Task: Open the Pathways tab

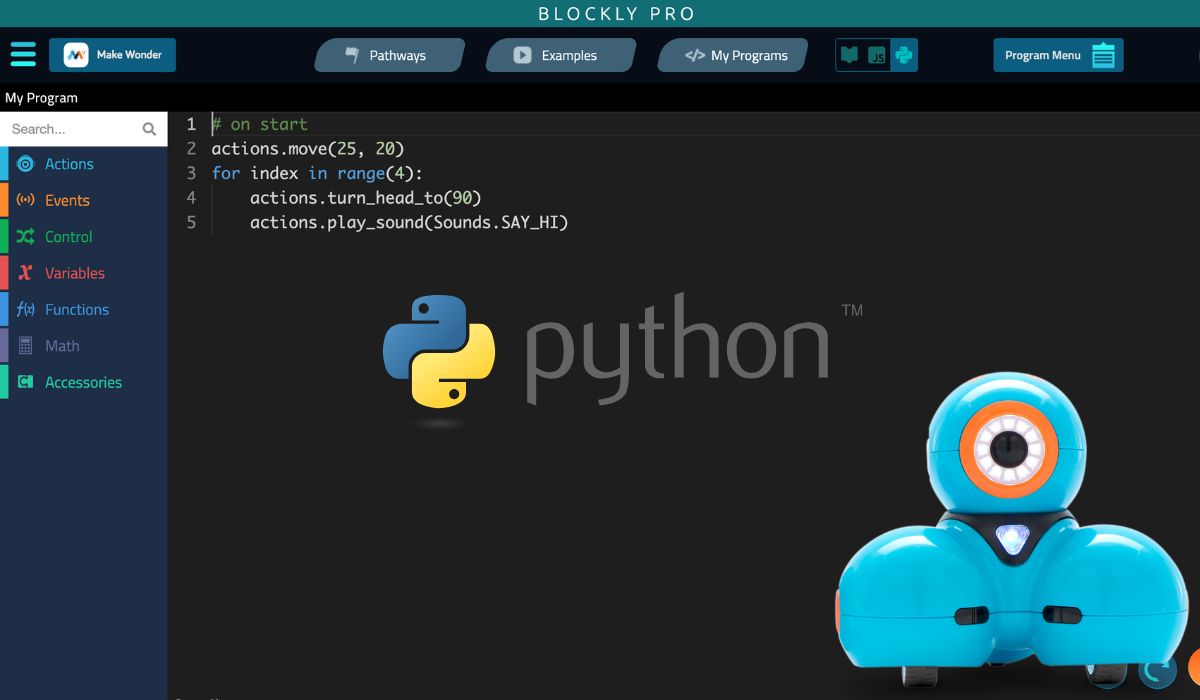Action: (x=389, y=56)
